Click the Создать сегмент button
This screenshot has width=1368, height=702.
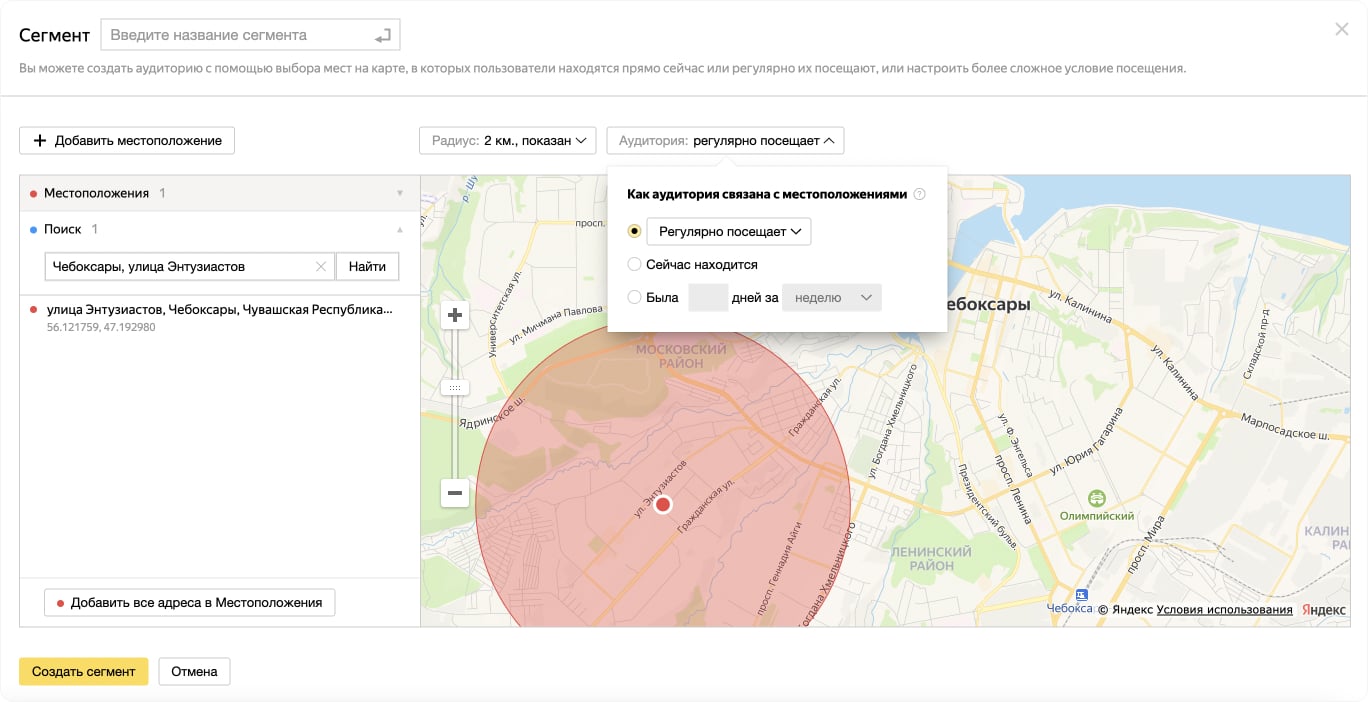click(x=83, y=671)
